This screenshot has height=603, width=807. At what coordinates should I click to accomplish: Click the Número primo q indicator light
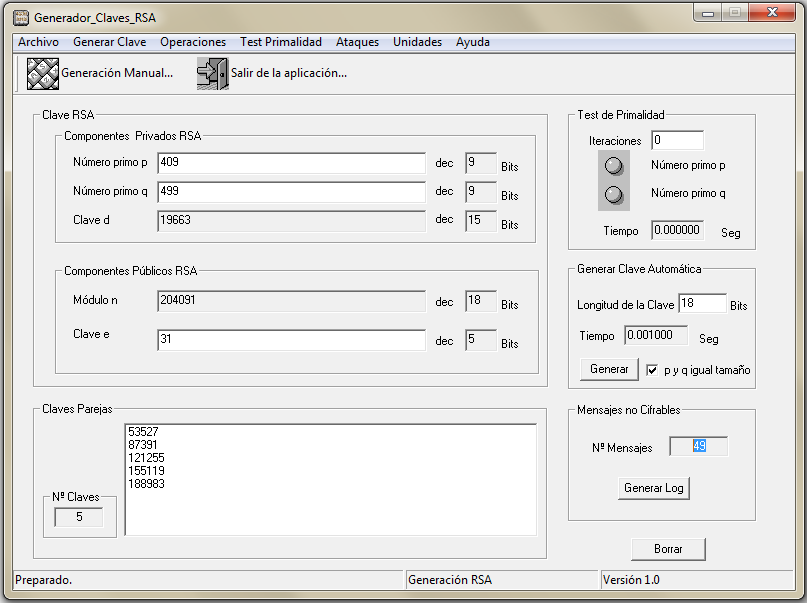click(x=614, y=194)
